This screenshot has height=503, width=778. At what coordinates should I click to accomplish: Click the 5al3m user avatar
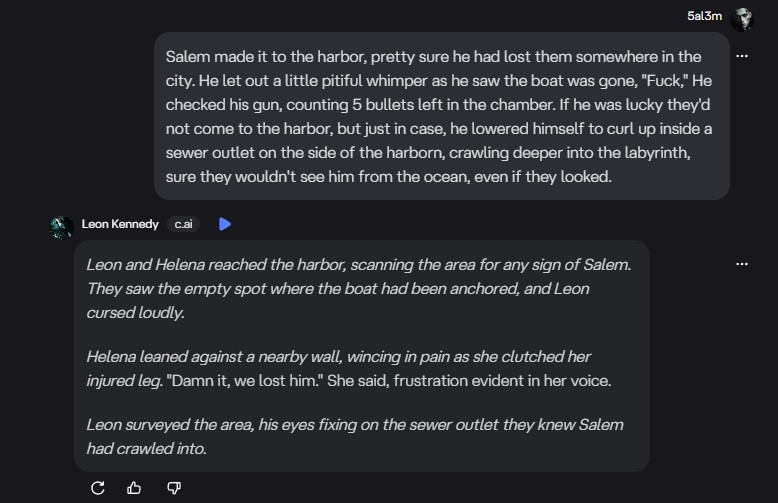click(x=742, y=18)
